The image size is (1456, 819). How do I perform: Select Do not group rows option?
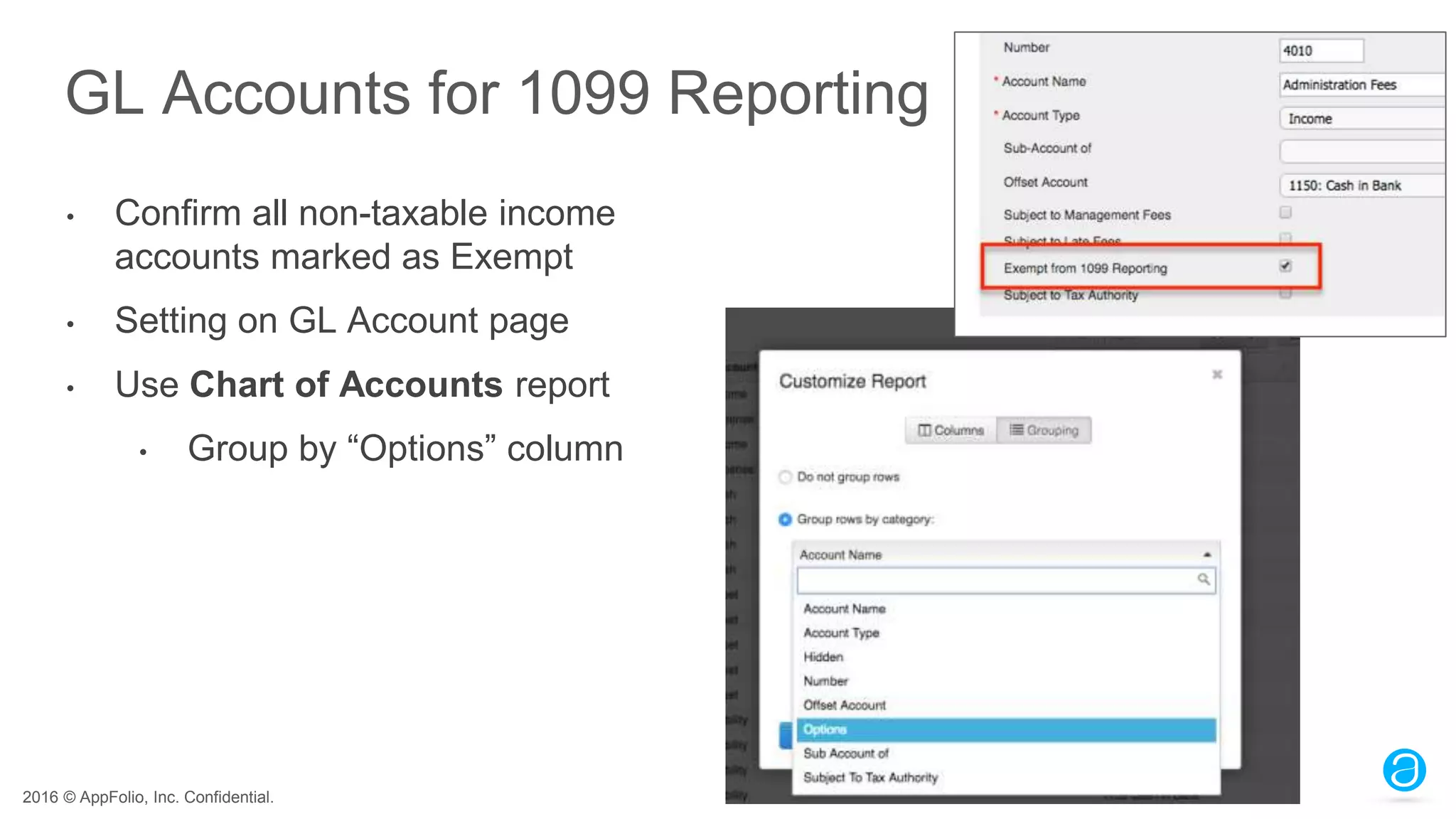(x=785, y=477)
